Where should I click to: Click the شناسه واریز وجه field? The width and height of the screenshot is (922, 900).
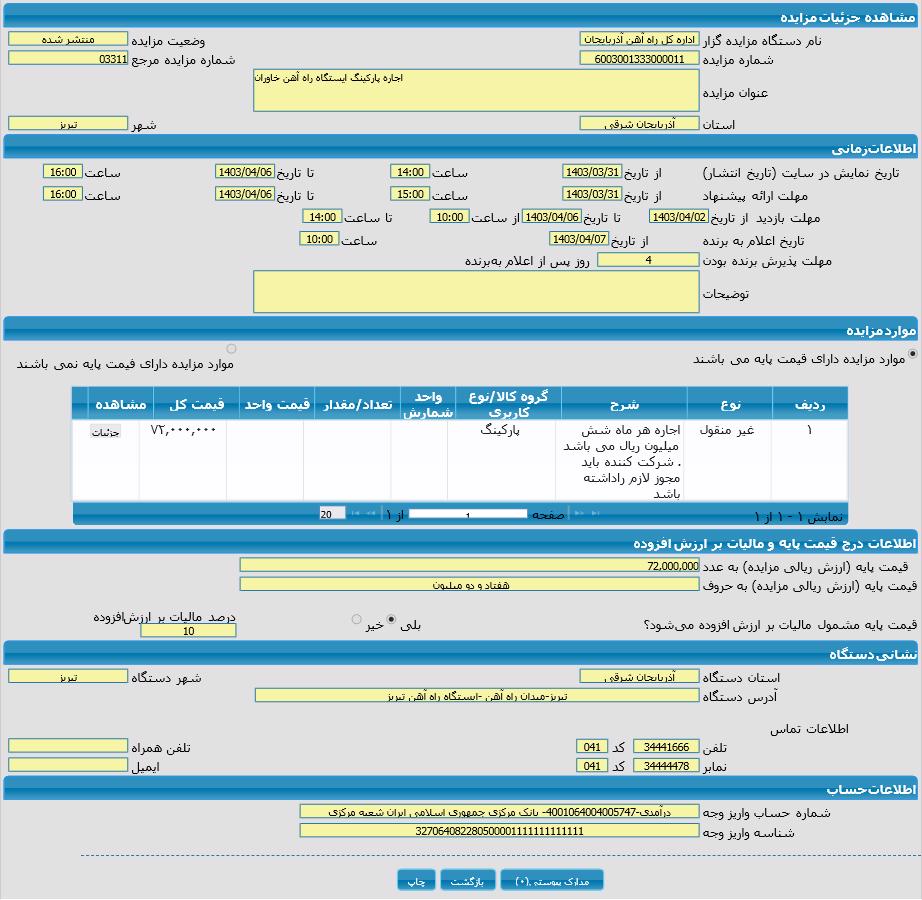(499, 831)
